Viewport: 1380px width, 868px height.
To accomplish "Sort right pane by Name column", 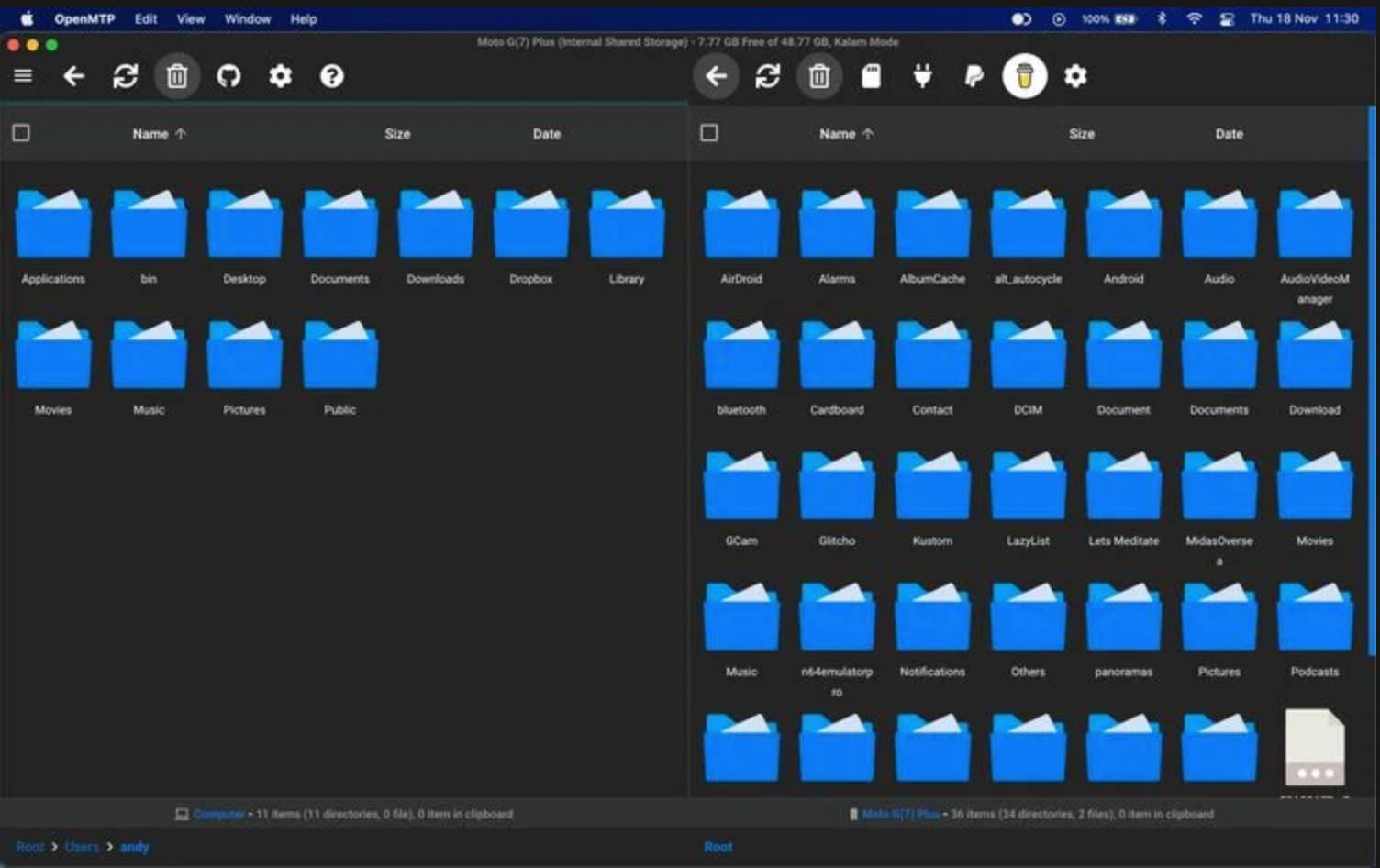I will (x=838, y=134).
